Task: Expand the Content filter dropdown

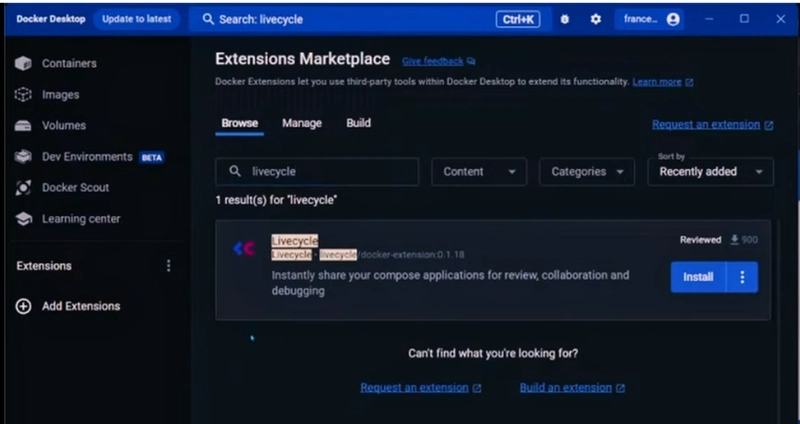Action: [479, 171]
